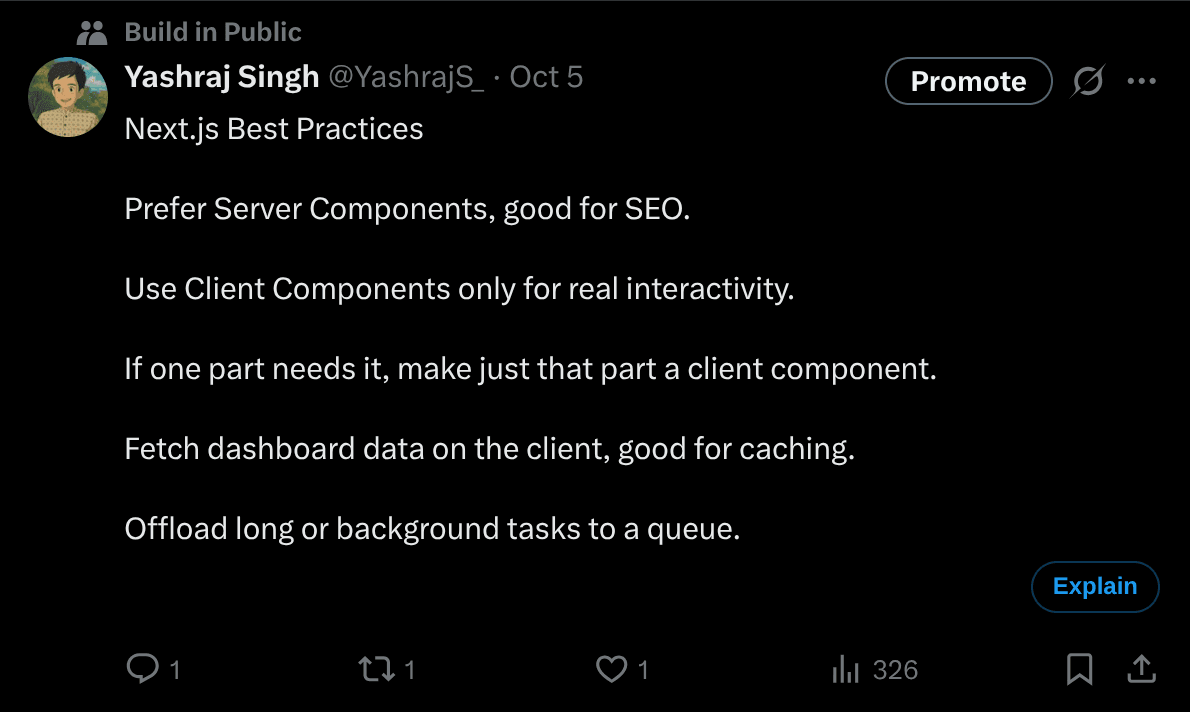Like the tweet with the heart icon
Screen dimensions: 1190x712
point(611,669)
